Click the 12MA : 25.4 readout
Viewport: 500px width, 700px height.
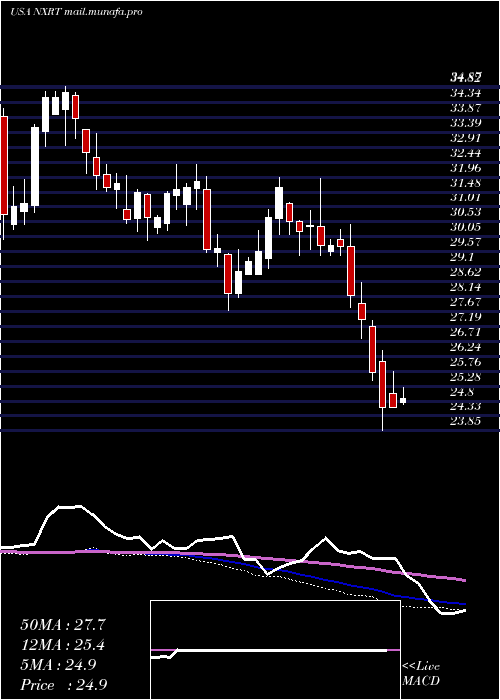point(63,645)
